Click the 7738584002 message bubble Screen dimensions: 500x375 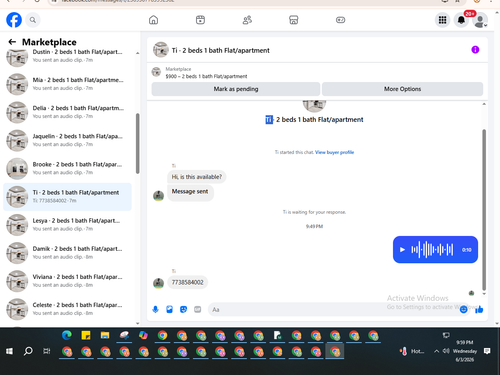pos(187,282)
